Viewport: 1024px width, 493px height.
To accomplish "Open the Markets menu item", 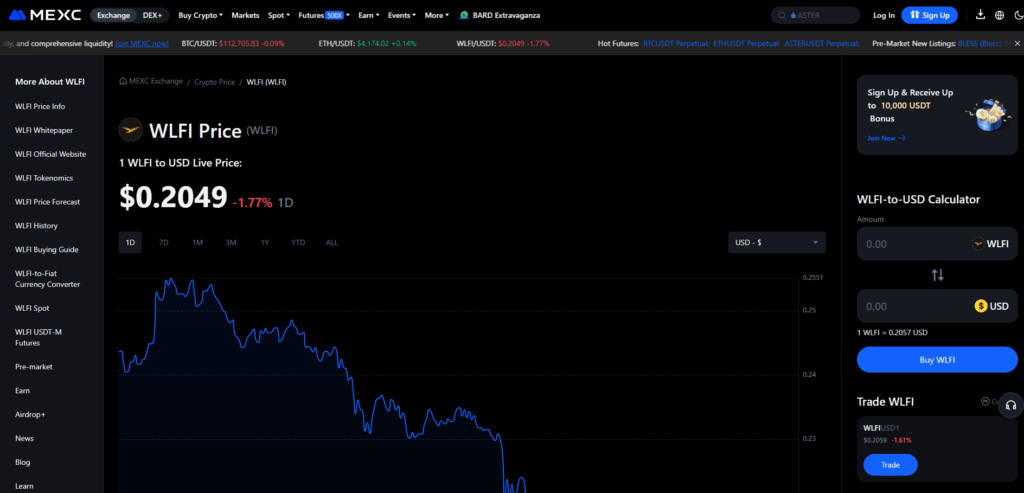I will coord(244,15).
